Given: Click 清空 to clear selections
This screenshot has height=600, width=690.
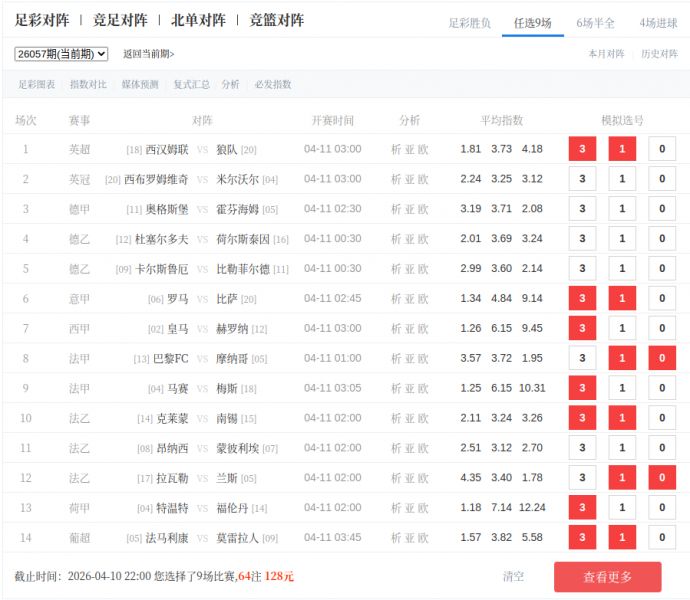Looking at the screenshot, I should point(513,577).
